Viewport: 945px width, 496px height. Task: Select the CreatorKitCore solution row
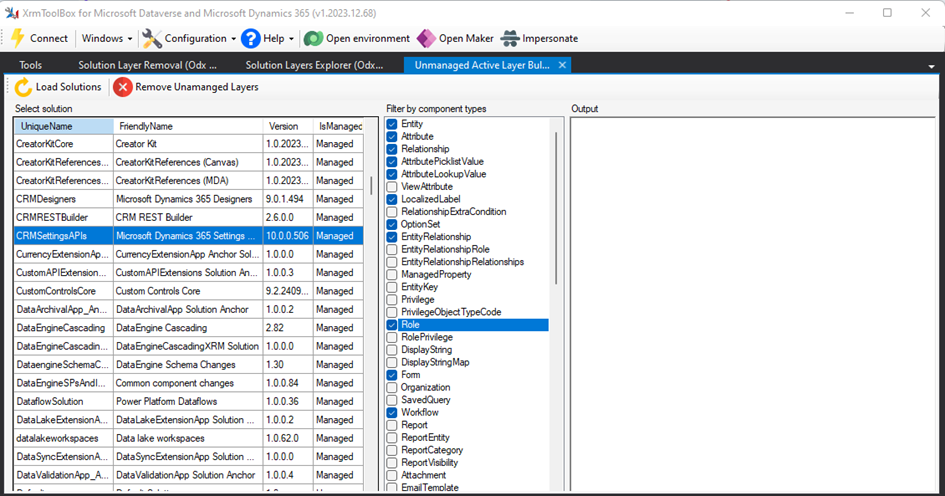point(189,144)
